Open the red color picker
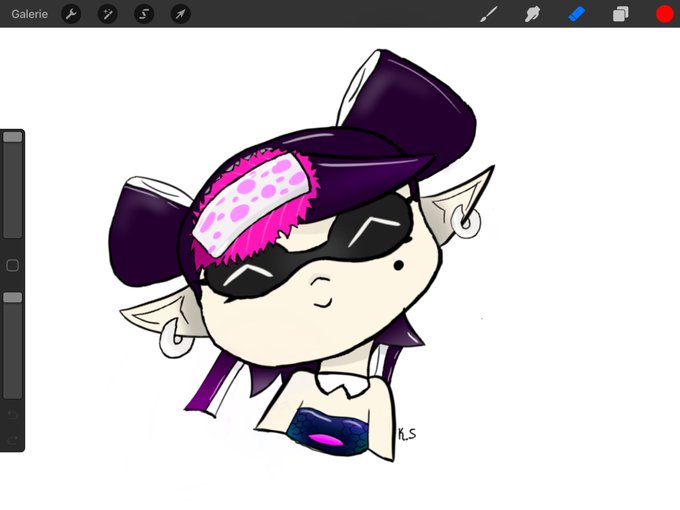This screenshot has height=510, width=680. 664,14
